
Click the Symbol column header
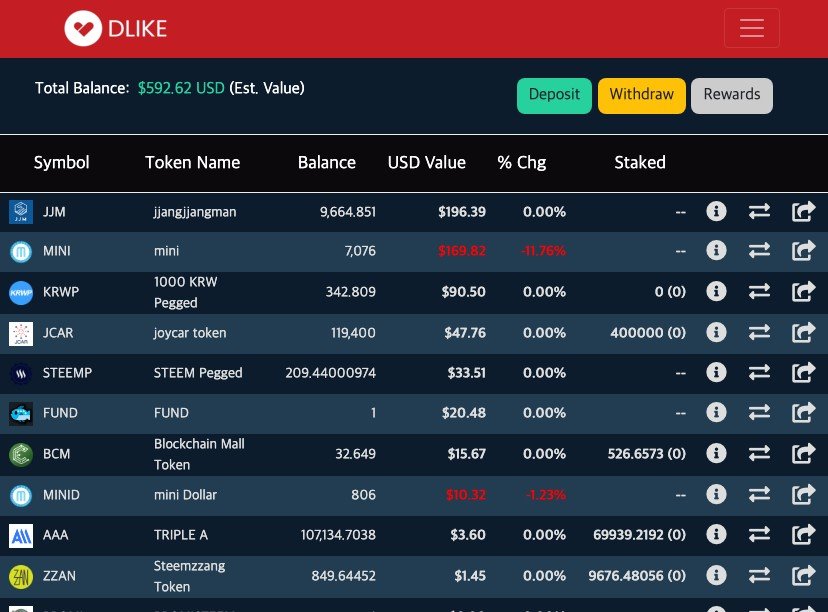61,163
